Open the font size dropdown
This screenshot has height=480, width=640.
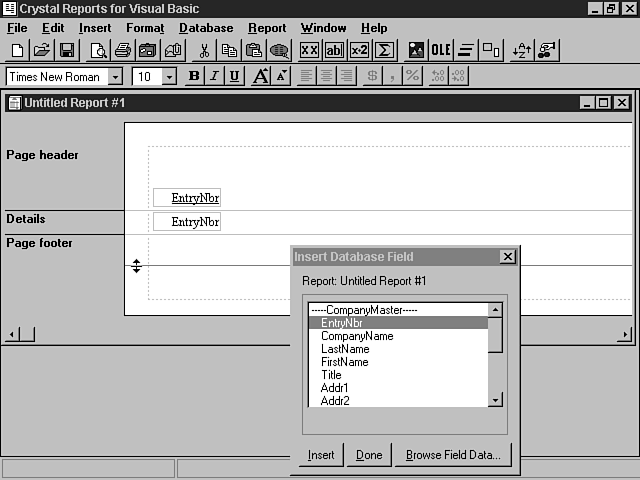(x=169, y=77)
